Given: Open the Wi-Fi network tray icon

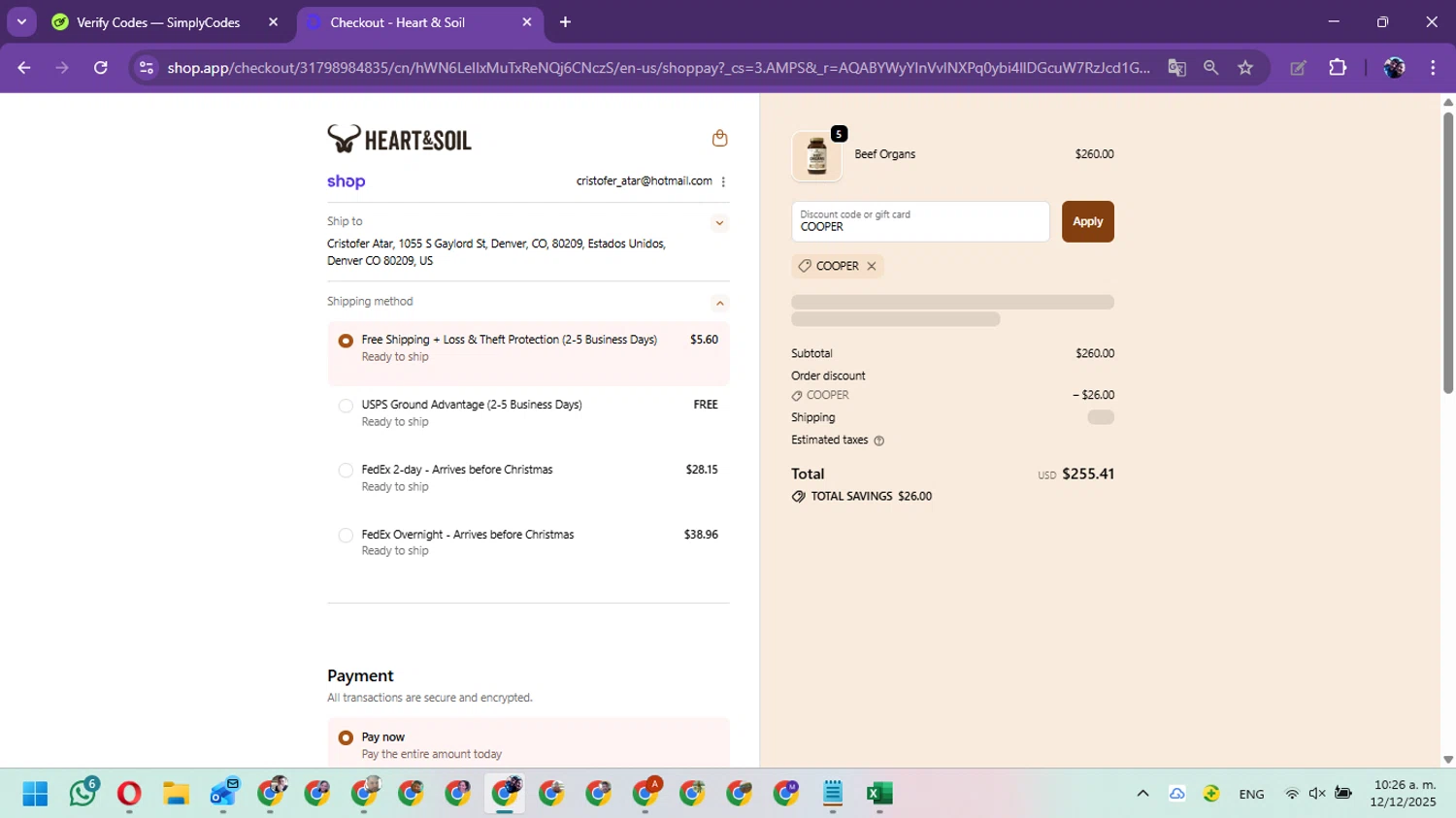Looking at the screenshot, I should pos(1291,794).
